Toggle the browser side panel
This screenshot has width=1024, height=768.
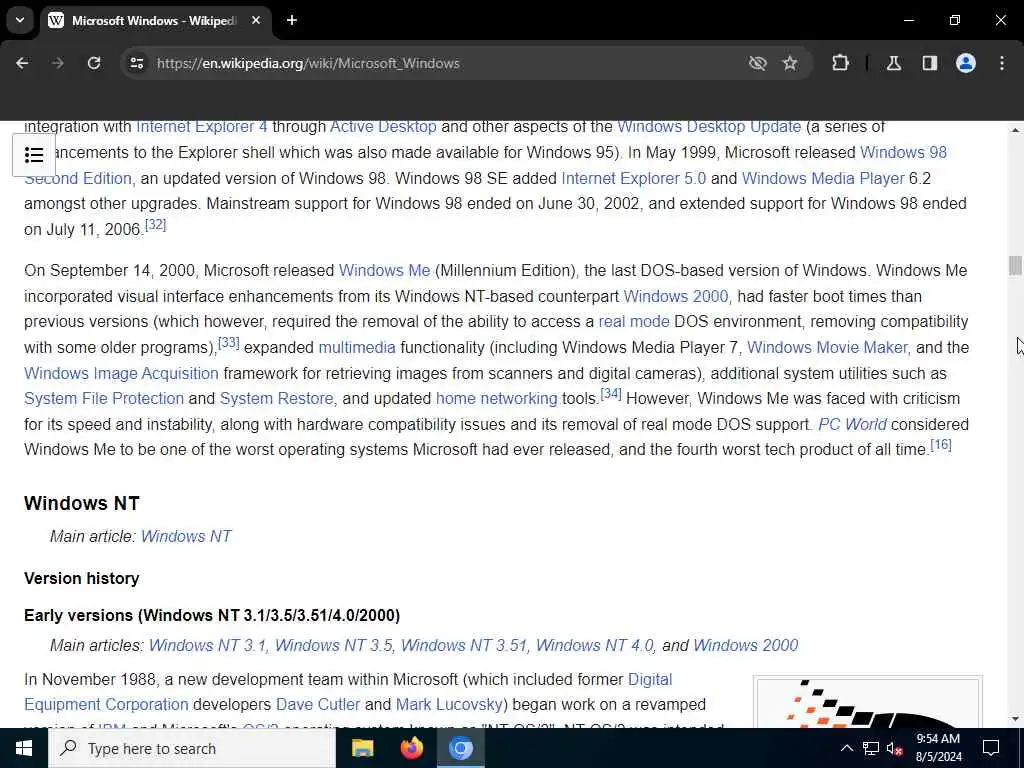[x=930, y=63]
